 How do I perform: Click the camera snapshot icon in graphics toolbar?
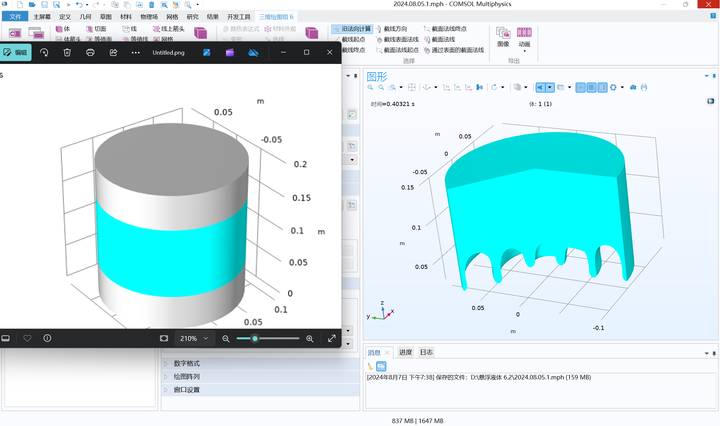pyautogui.click(x=633, y=88)
